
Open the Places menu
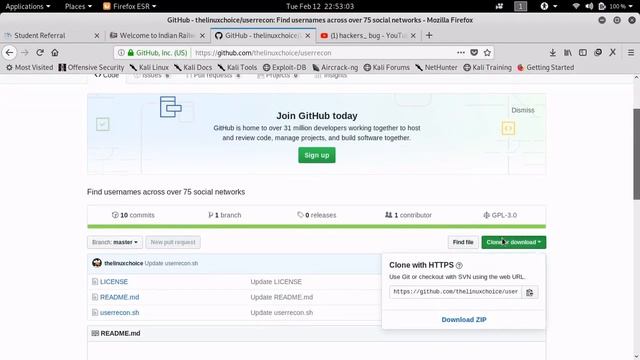78,6
